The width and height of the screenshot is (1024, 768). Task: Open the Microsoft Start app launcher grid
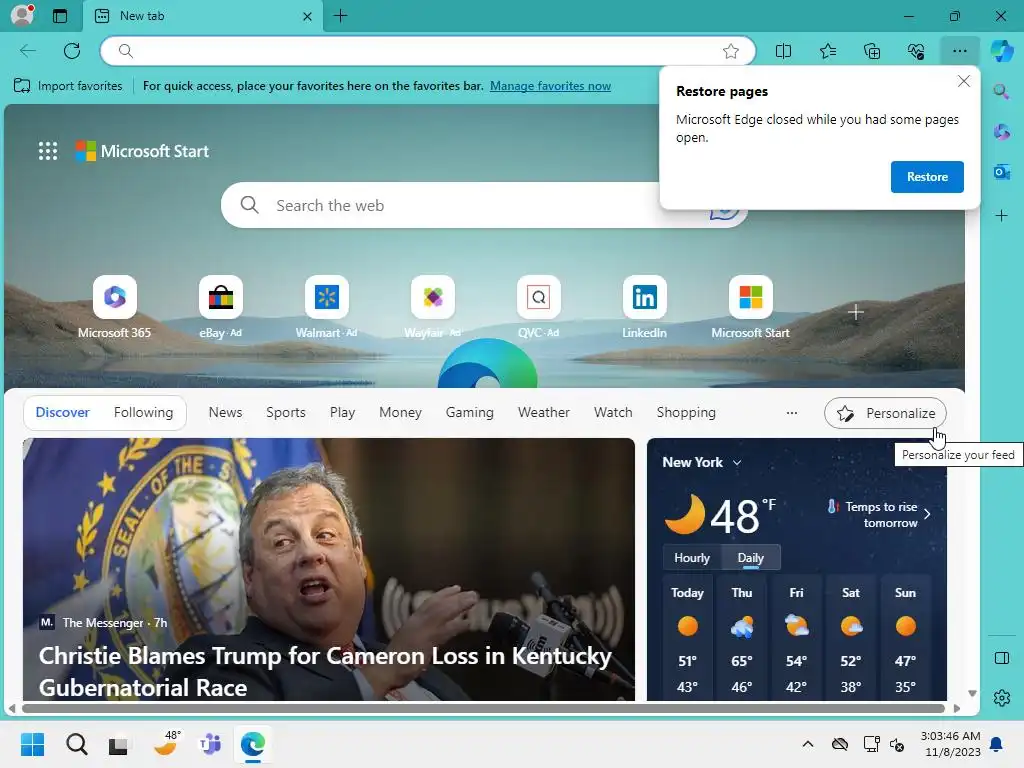tap(48, 151)
